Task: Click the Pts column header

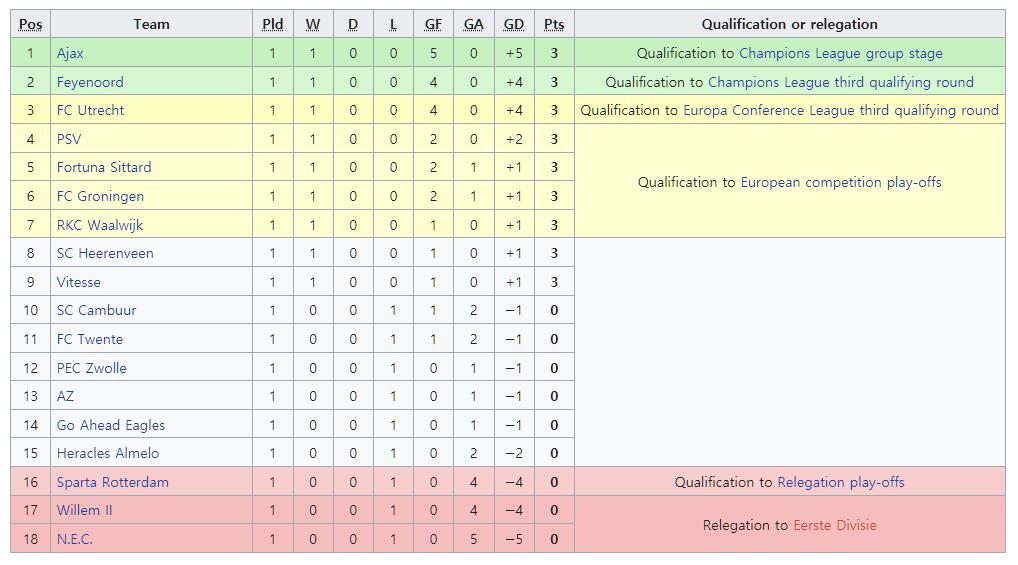Action: (x=554, y=25)
